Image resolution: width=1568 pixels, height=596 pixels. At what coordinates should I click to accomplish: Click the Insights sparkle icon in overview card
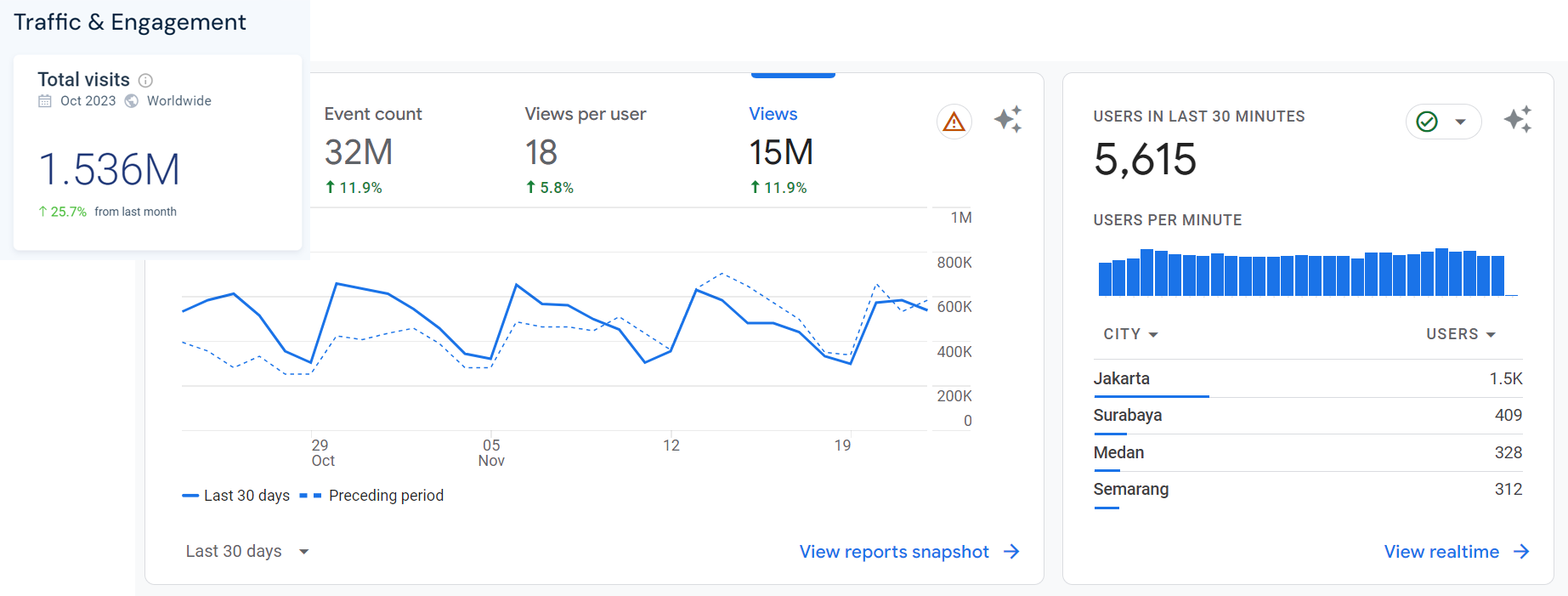1008,120
